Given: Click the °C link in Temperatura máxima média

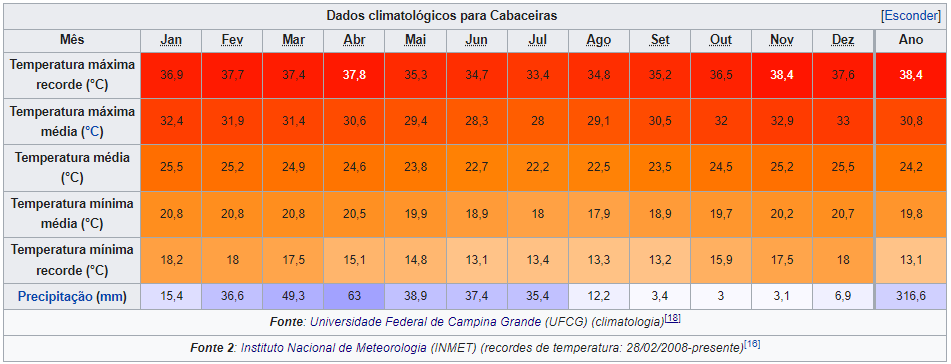Looking at the screenshot, I should click(x=94, y=130).
